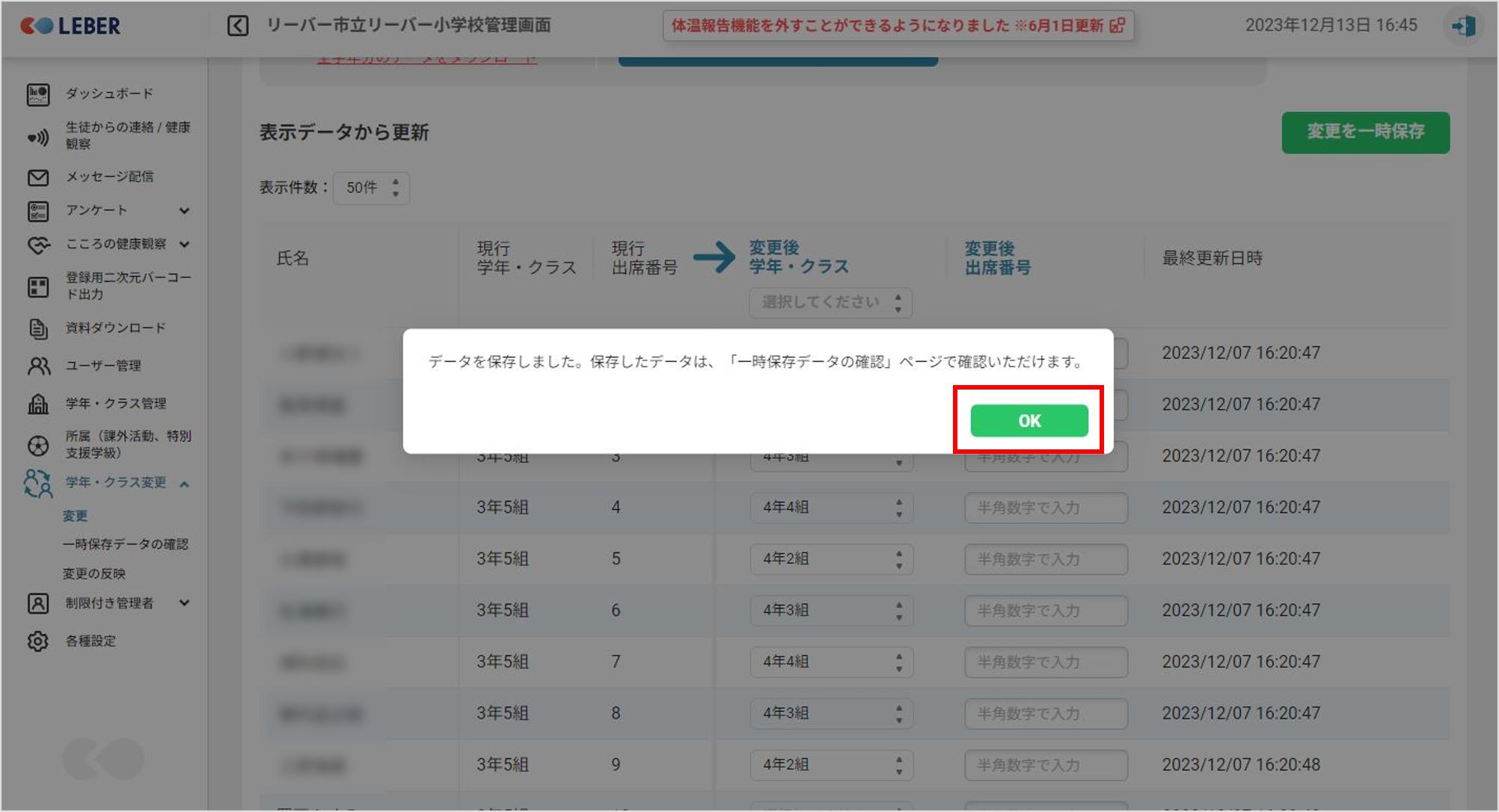This screenshot has height=812, width=1499.
Task: Click the logout icon at top right
Action: coord(1462,26)
